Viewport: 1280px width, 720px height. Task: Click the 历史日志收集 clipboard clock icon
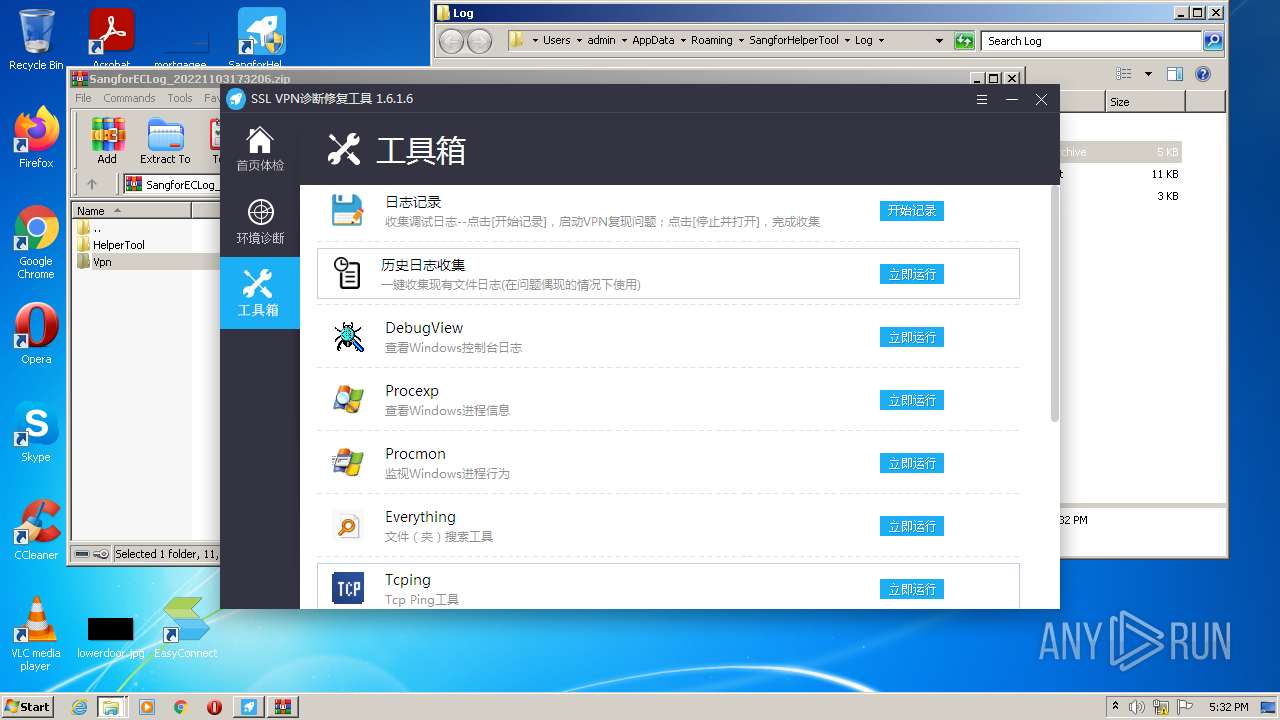coord(347,273)
